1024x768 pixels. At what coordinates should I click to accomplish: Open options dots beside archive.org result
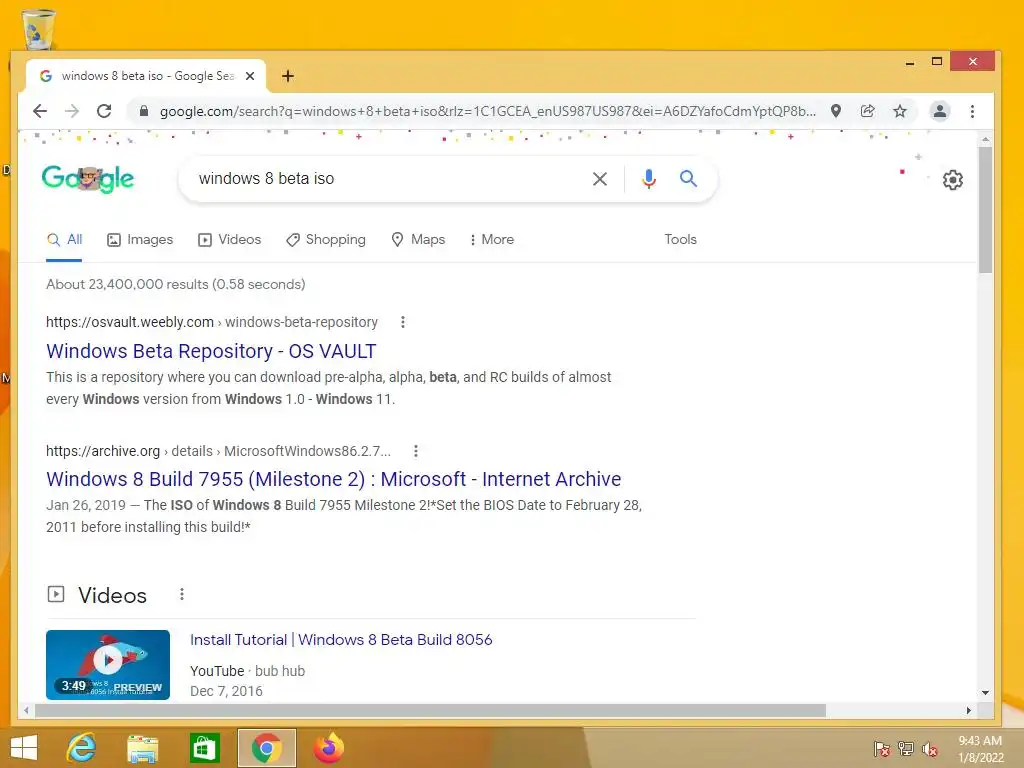(416, 451)
